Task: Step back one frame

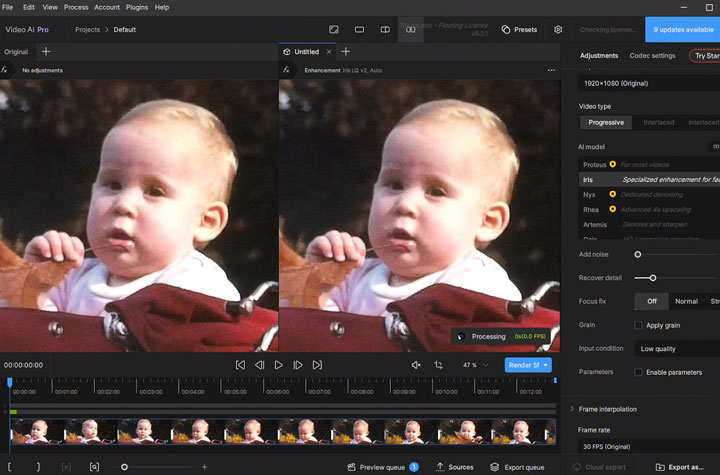Action: [259, 365]
